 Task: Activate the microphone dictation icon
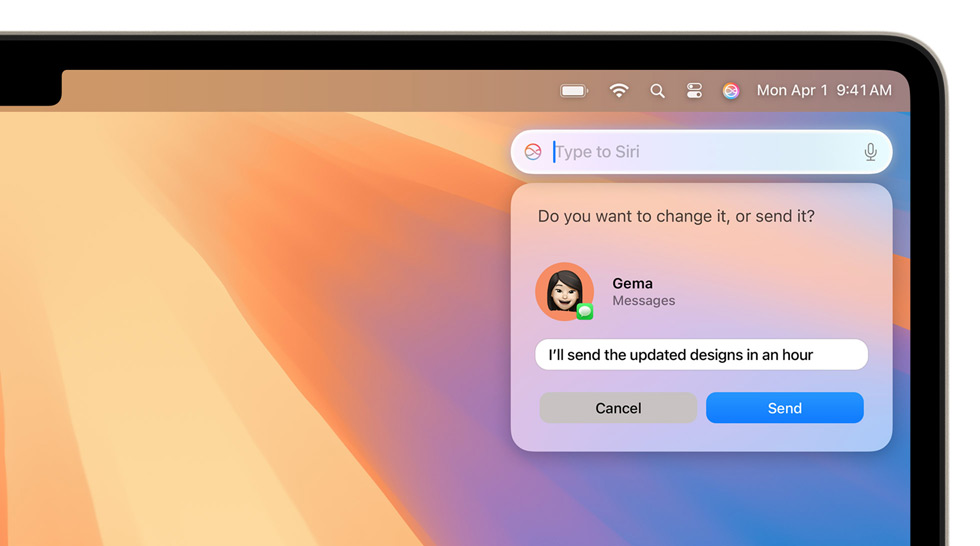click(x=870, y=152)
